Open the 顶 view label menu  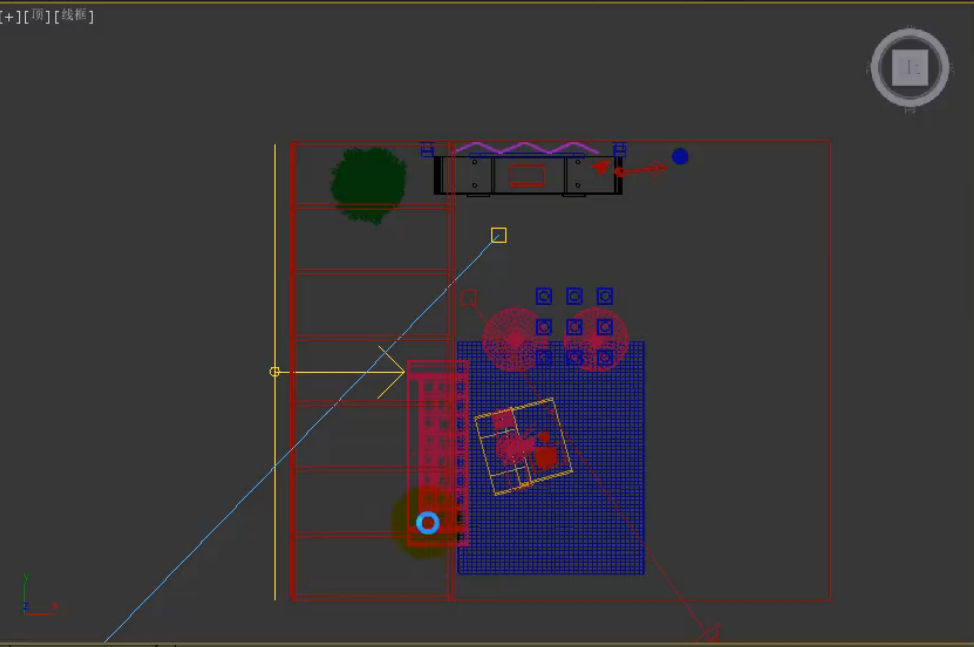[x=38, y=16]
